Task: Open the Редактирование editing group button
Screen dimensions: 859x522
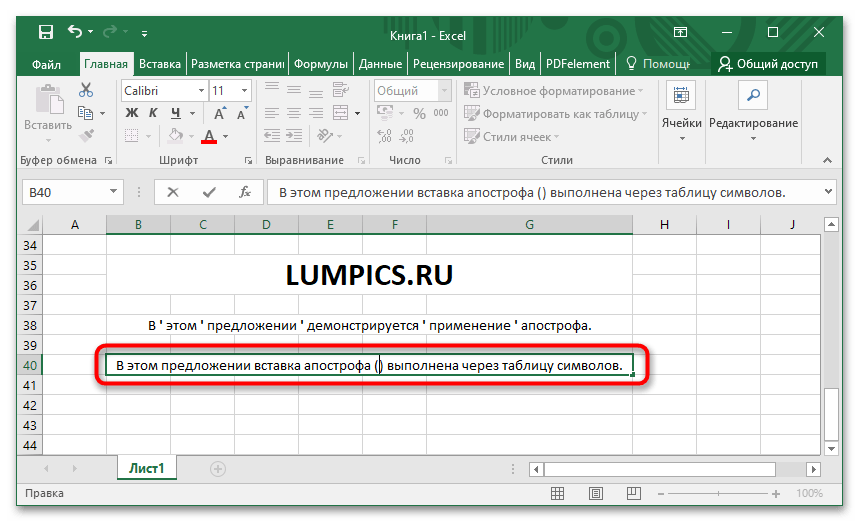Action: point(753,110)
